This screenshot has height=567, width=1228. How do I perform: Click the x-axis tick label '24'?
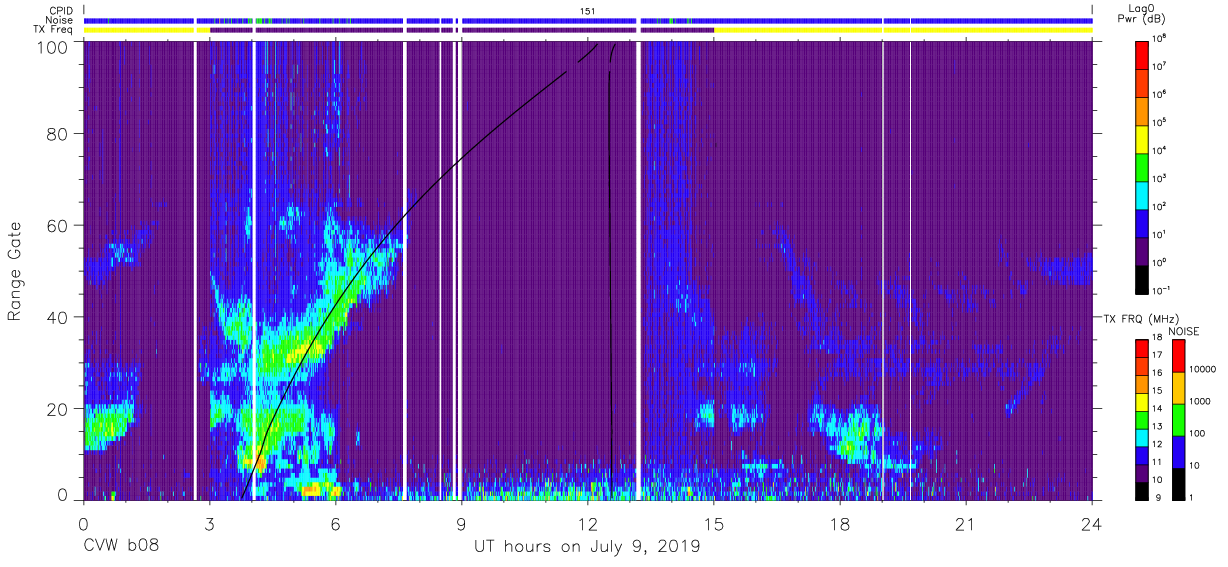[x=1092, y=524]
